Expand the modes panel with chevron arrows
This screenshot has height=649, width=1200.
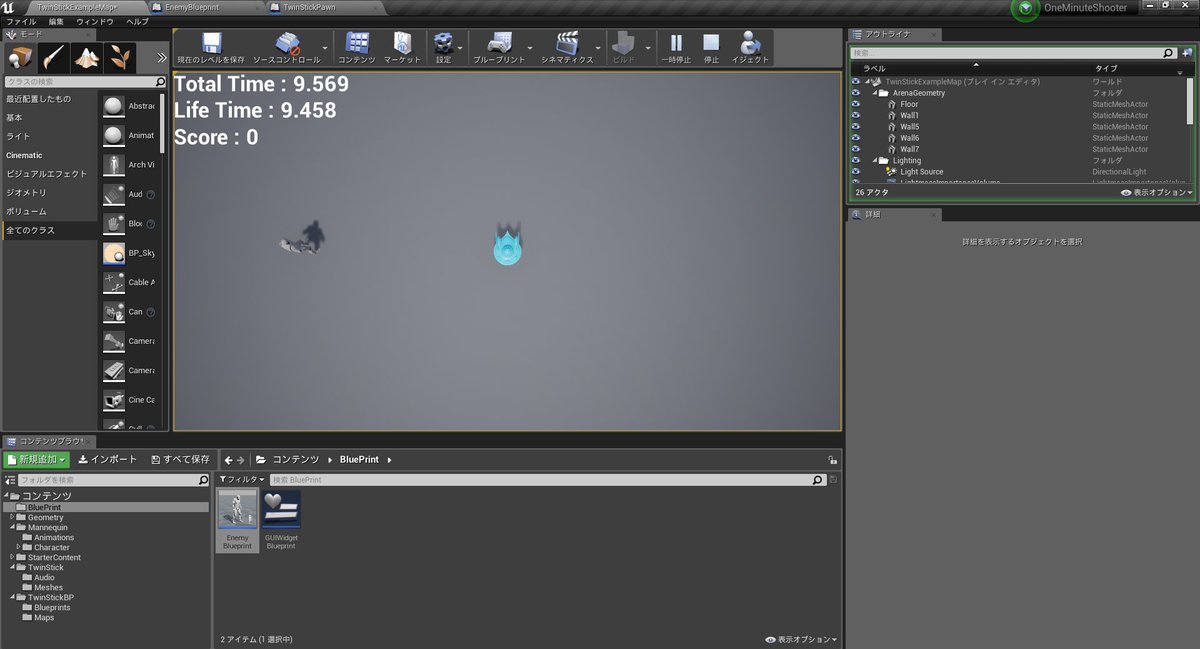pyautogui.click(x=161, y=57)
